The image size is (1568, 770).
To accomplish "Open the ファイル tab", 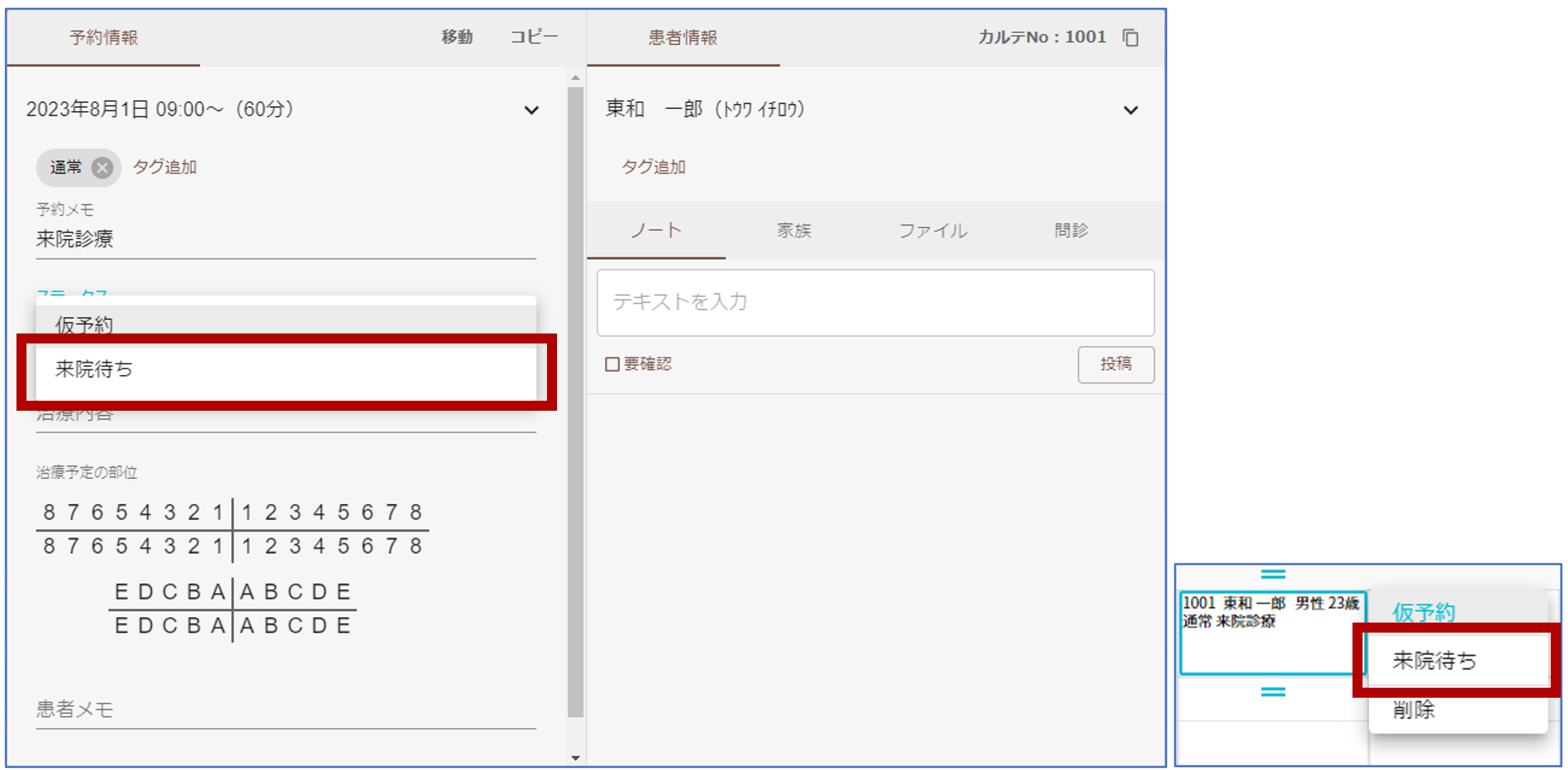I will pyautogui.click(x=933, y=230).
